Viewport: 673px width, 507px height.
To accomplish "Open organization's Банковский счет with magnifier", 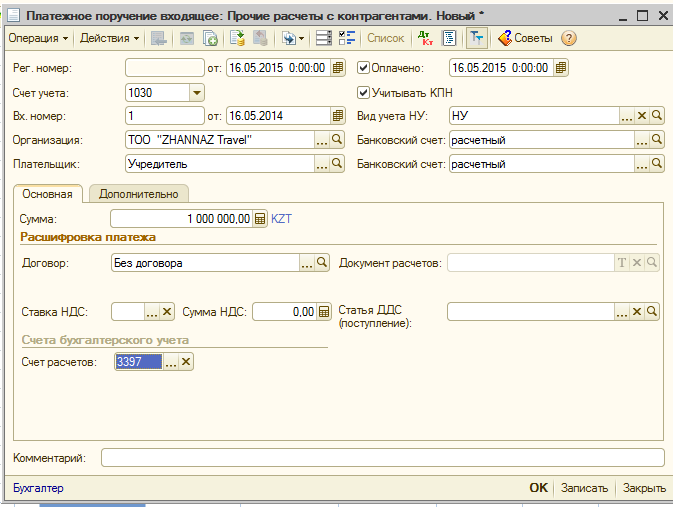I will (656, 140).
